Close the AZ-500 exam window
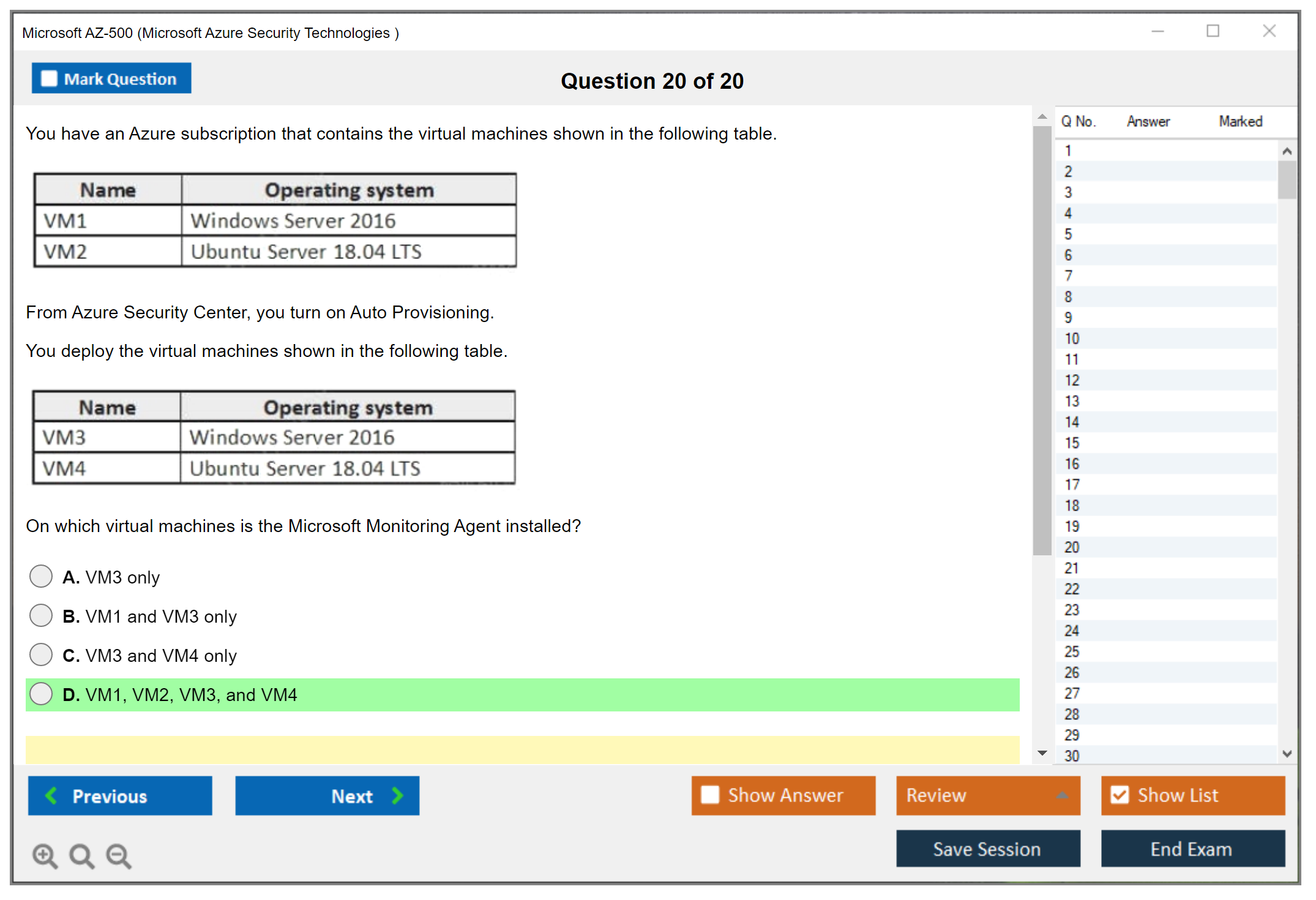The image size is (1316, 900). [x=1269, y=31]
